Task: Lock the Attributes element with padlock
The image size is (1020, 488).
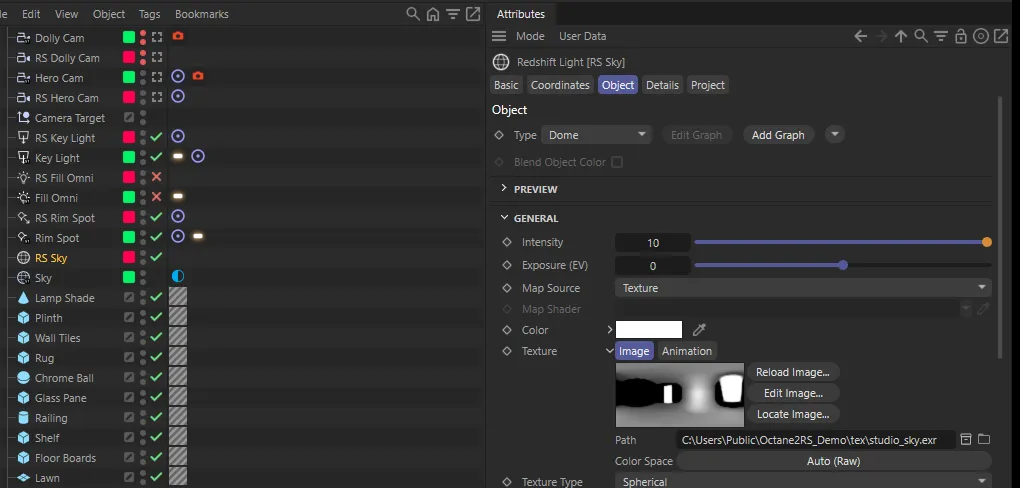Action: coord(961,36)
